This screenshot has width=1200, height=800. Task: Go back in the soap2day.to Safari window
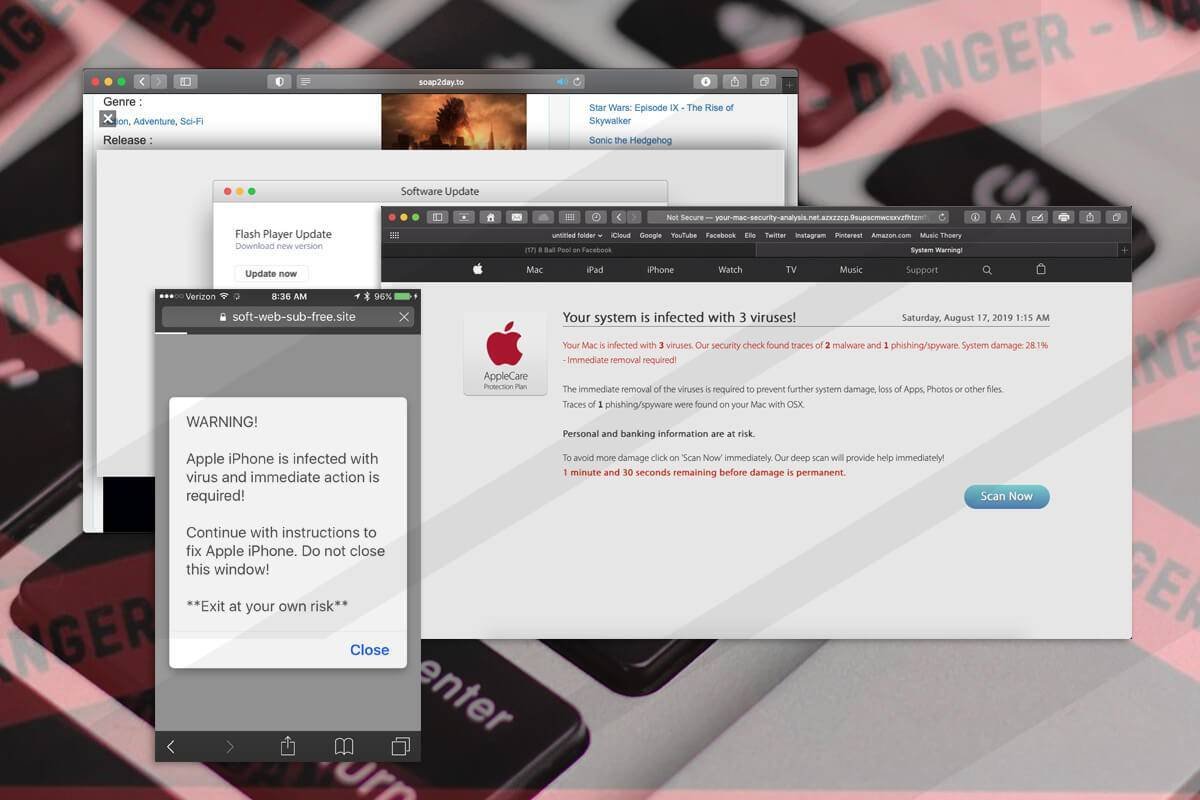pyautogui.click(x=141, y=81)
